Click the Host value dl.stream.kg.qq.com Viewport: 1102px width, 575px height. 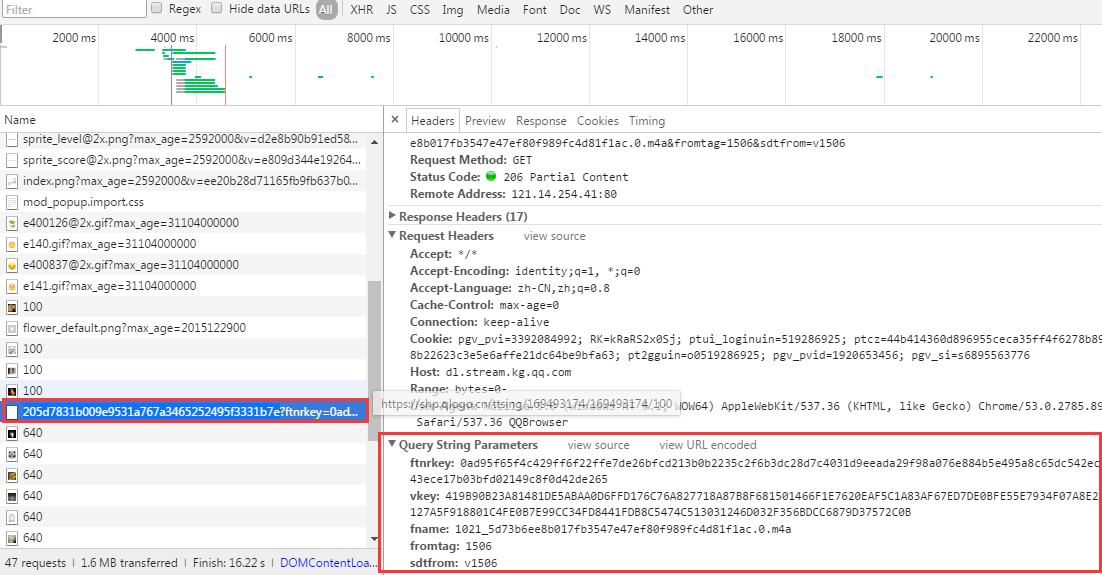(x=508, y=372)
